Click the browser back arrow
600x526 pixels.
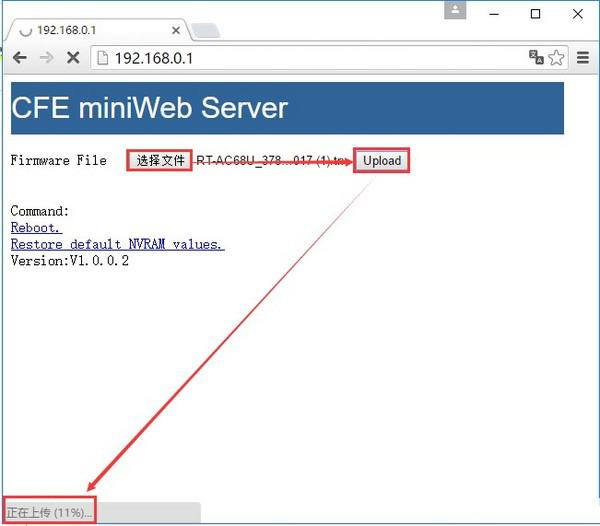point(19,58)
